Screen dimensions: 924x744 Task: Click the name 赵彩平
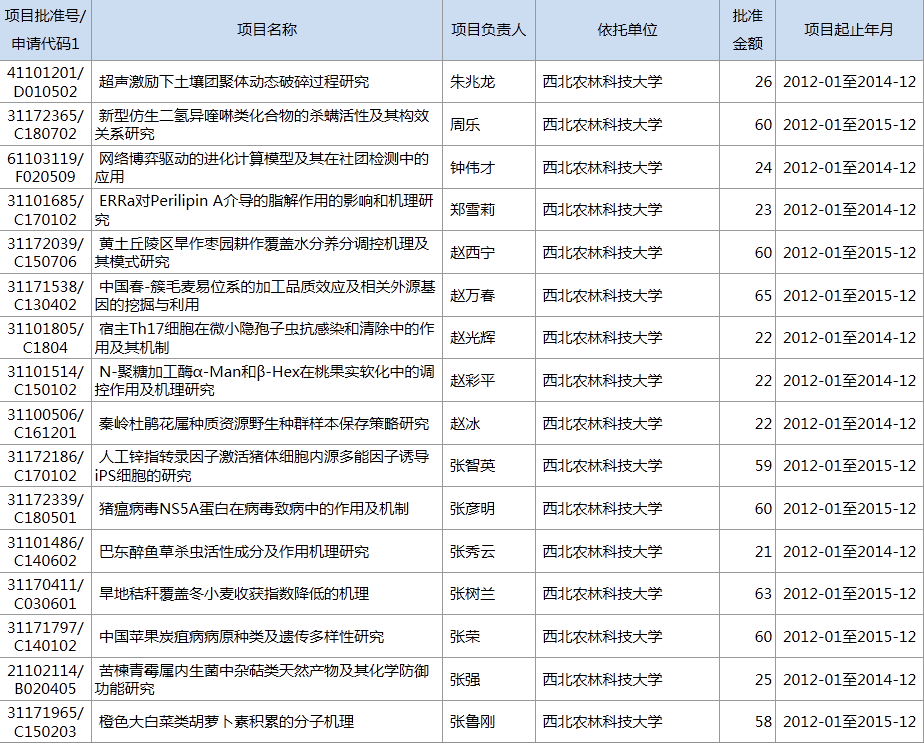pyautogui.click(x=473, y=381)
